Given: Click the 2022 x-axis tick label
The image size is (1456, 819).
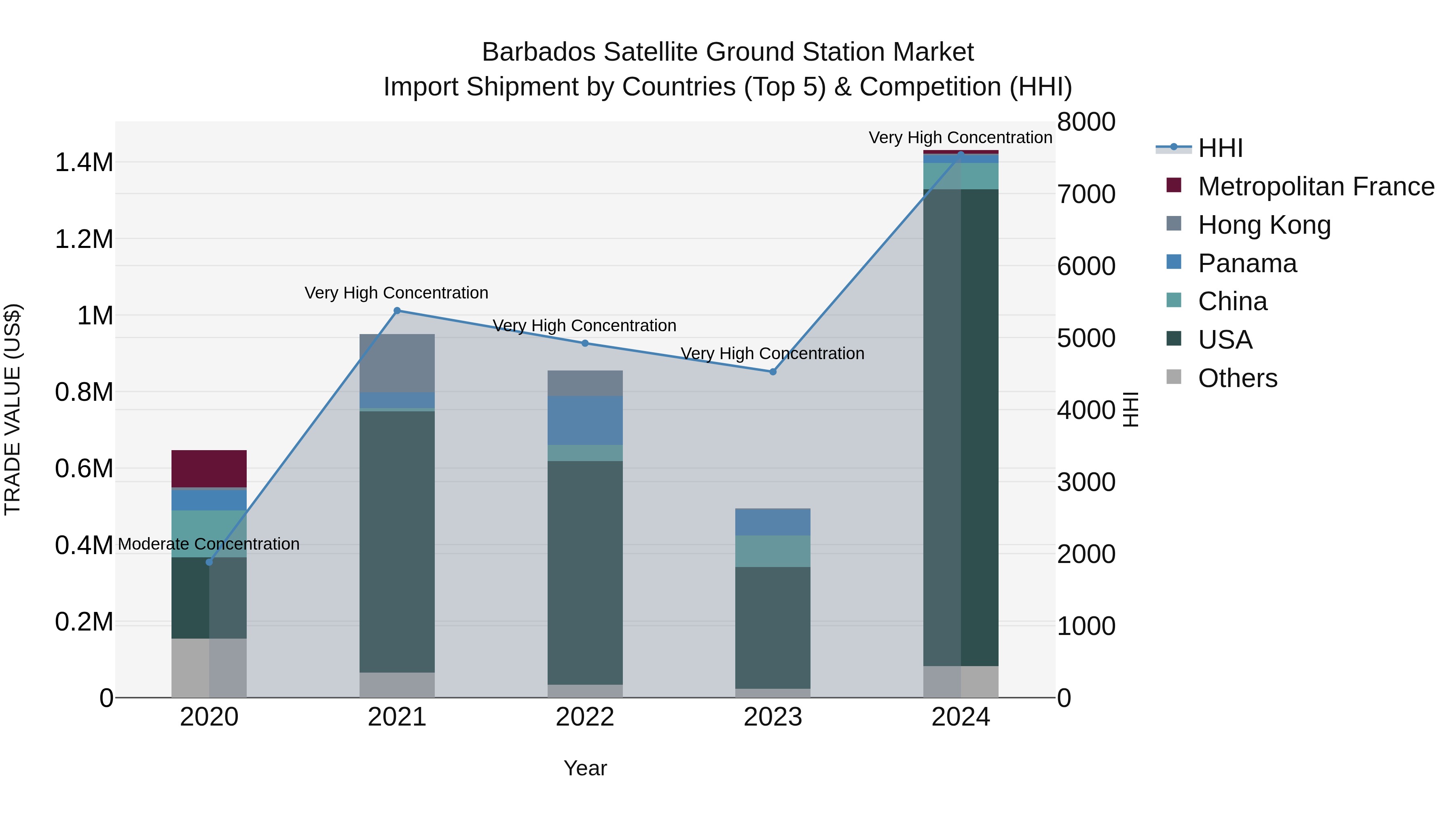Looking at the screenshot, I should point(585,717).
